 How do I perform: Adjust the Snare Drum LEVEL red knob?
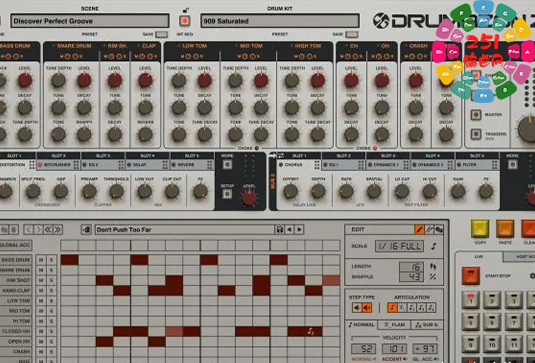tap(84, 80)
